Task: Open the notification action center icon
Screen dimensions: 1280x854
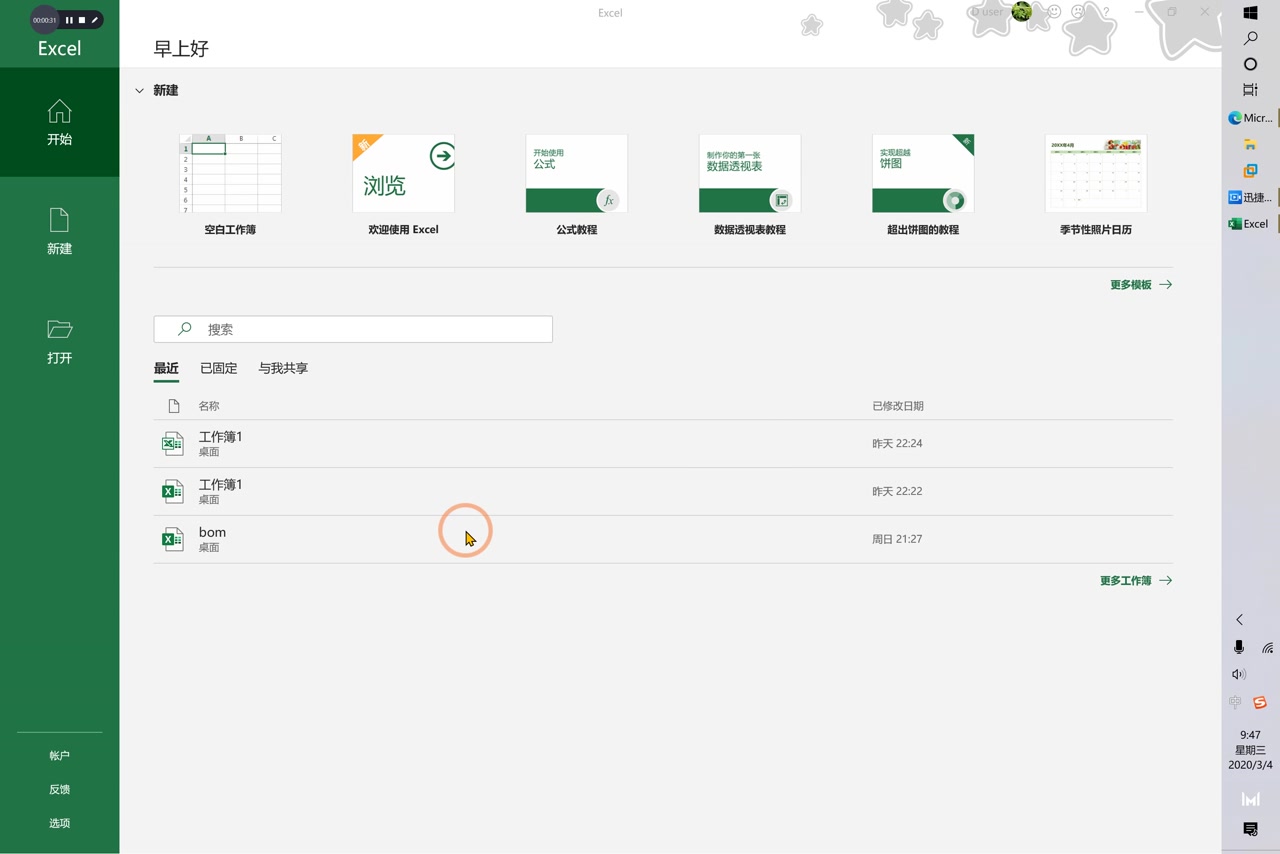Action: coord(1250,829)
